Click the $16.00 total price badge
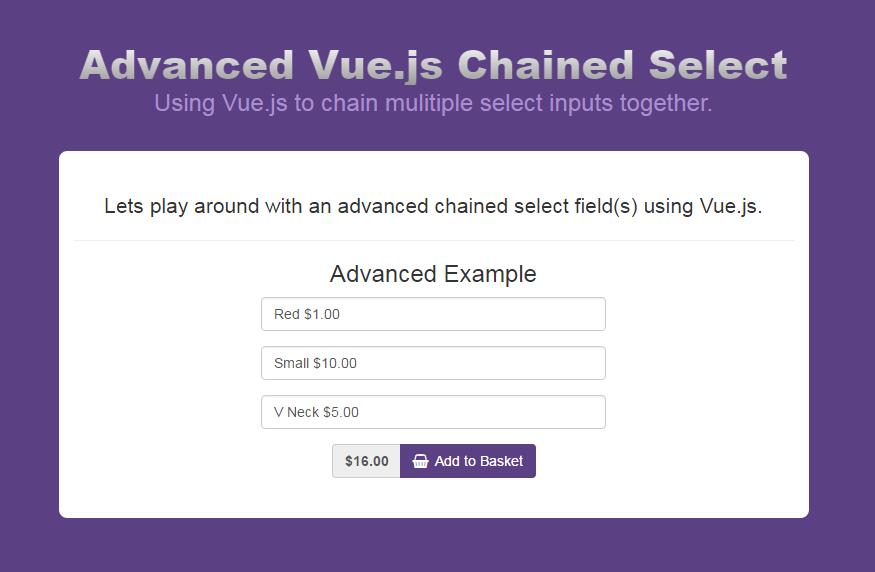The height and width of the screenshot is (572, 875). click(366, 461)
